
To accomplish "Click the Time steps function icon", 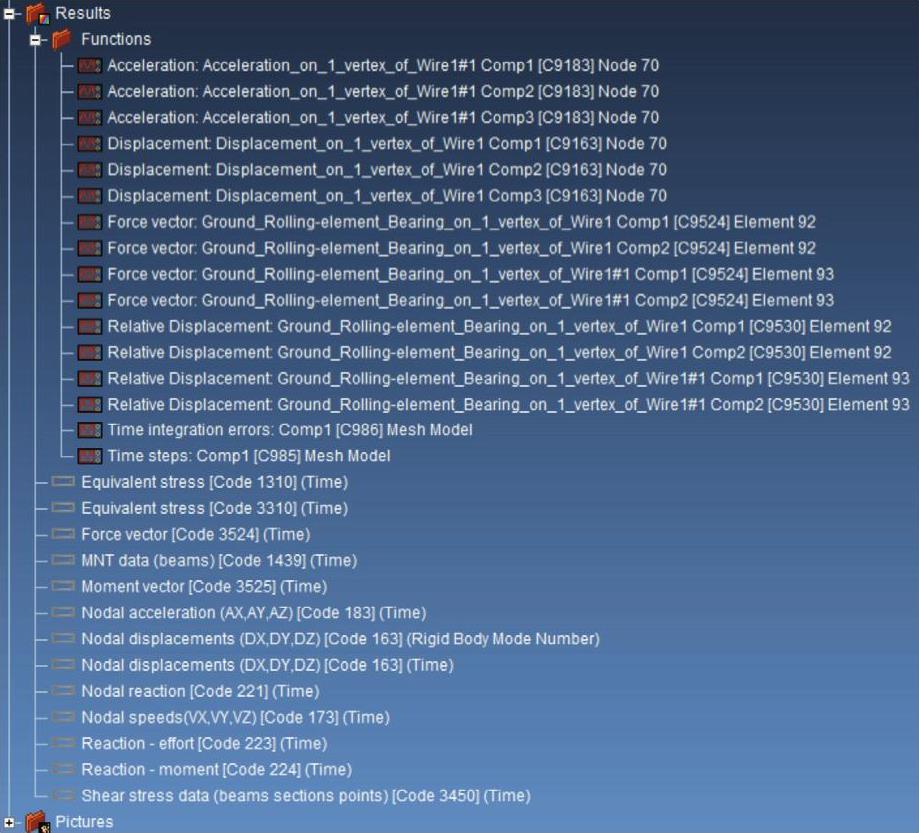I will [90, 456].
